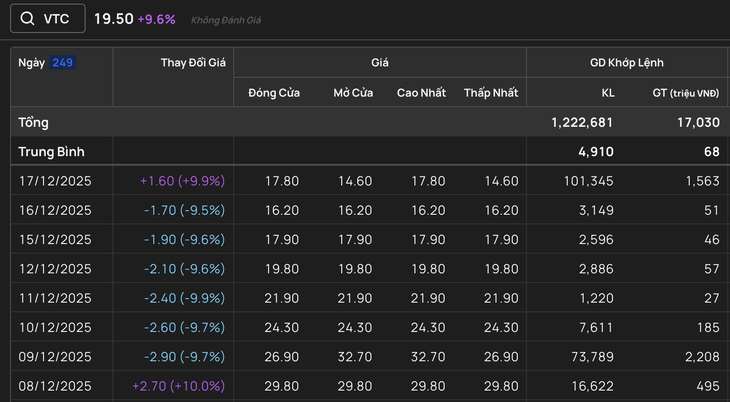Viewport: 730px width, 402px height.
Task: Click the GT (triệu VNĐ) column header
Action: (686, 93)
